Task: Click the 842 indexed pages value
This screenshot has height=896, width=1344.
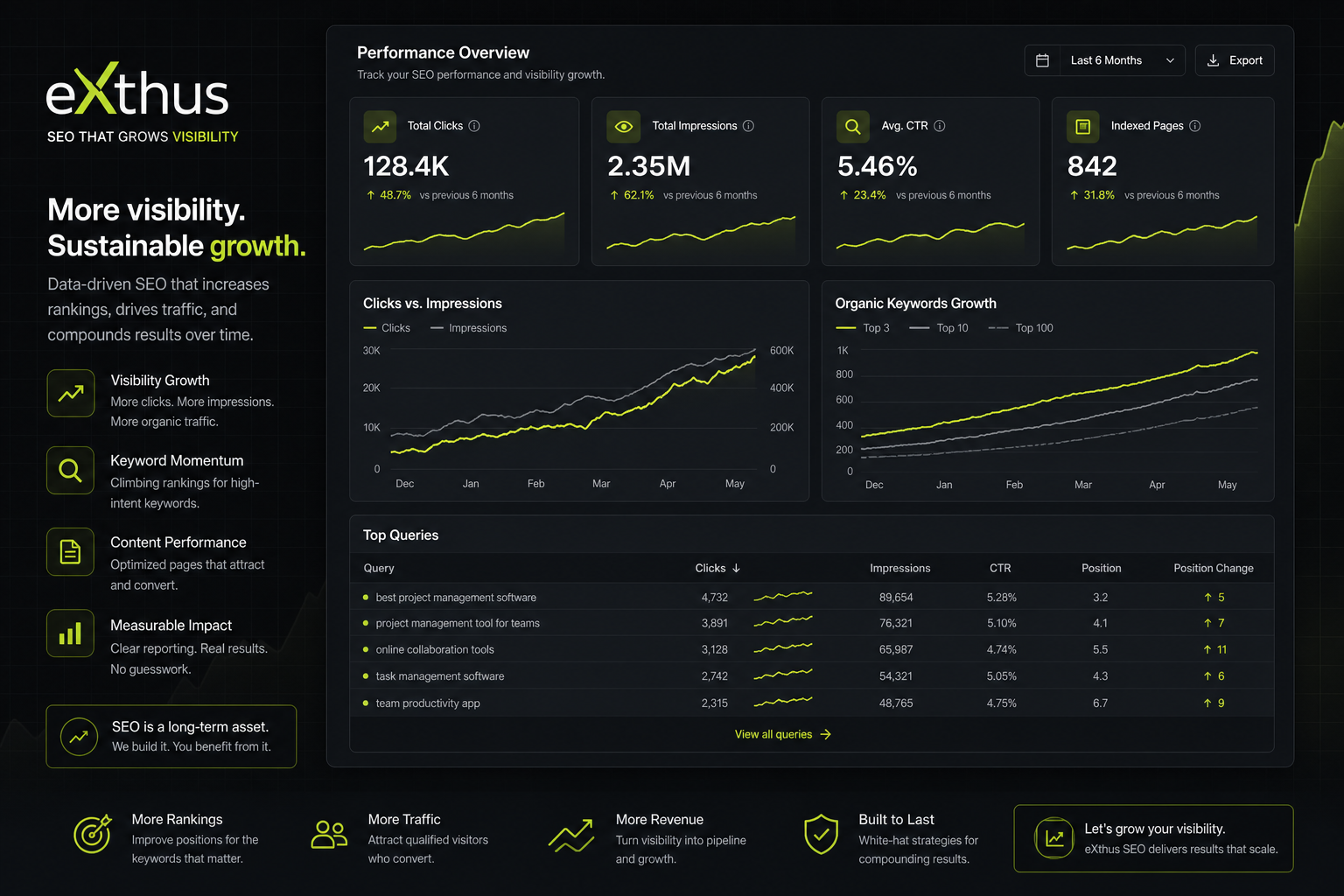Action: pyautogui.click(x=1092, y=166)
